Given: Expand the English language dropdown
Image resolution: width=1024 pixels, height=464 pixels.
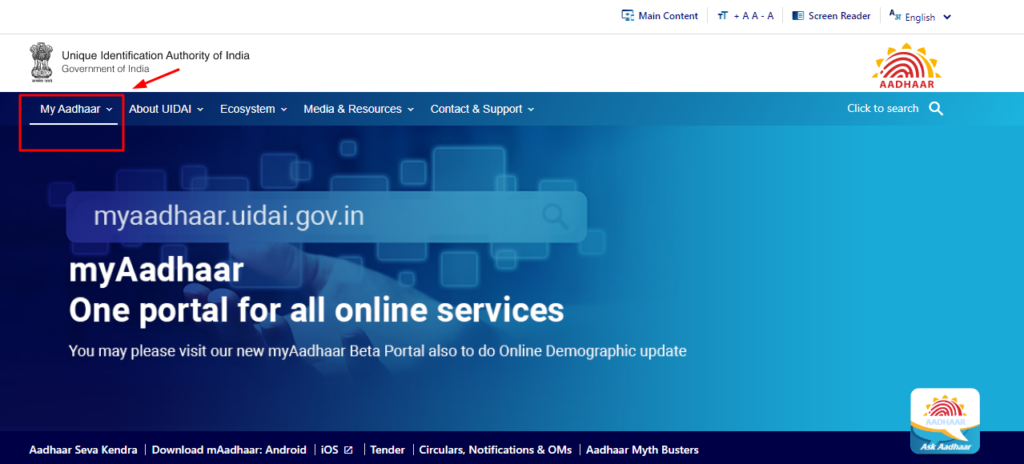Looking at the screenshot, I should (x=948, y=18).
